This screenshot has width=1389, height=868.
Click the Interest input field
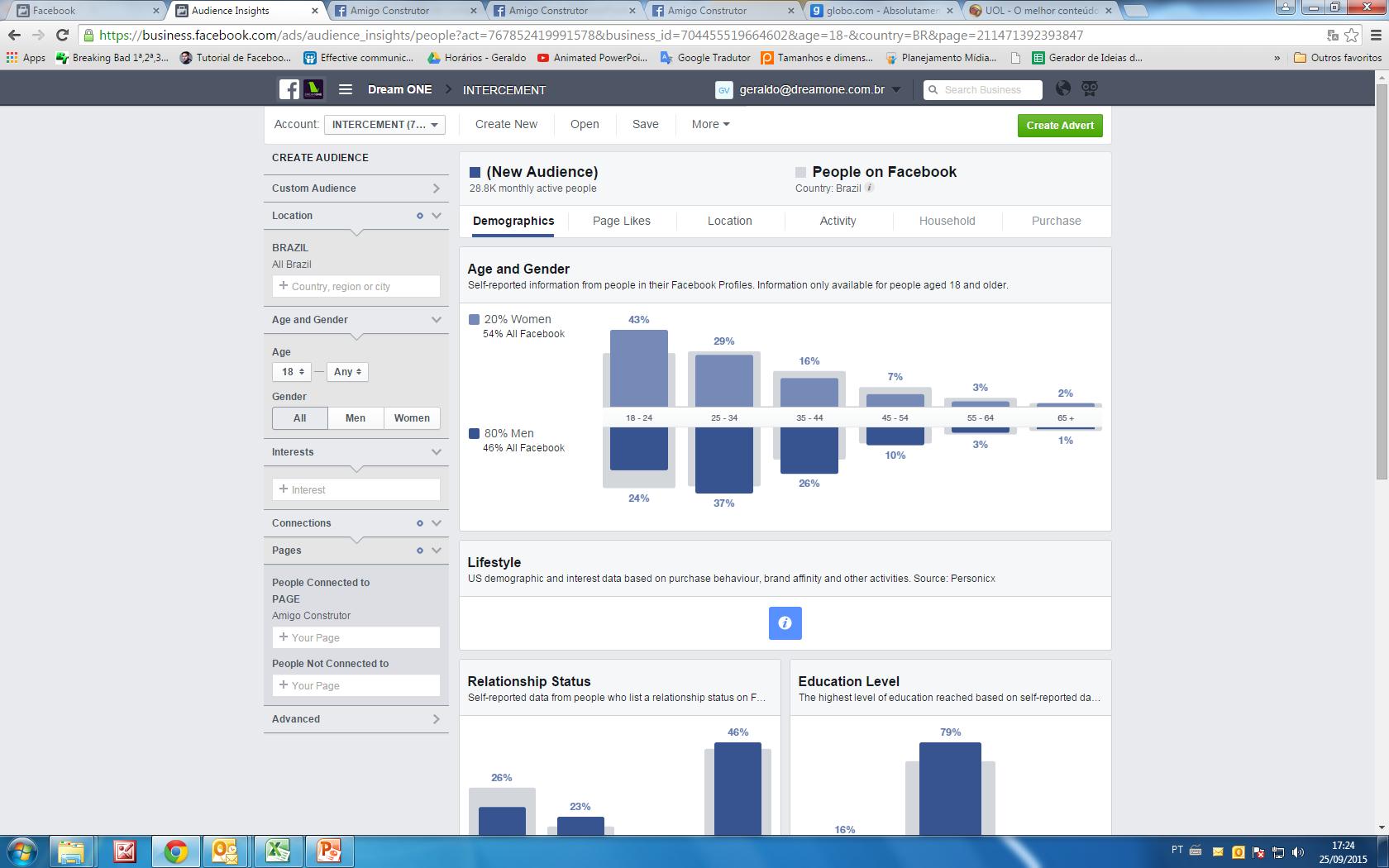point(356,489)
